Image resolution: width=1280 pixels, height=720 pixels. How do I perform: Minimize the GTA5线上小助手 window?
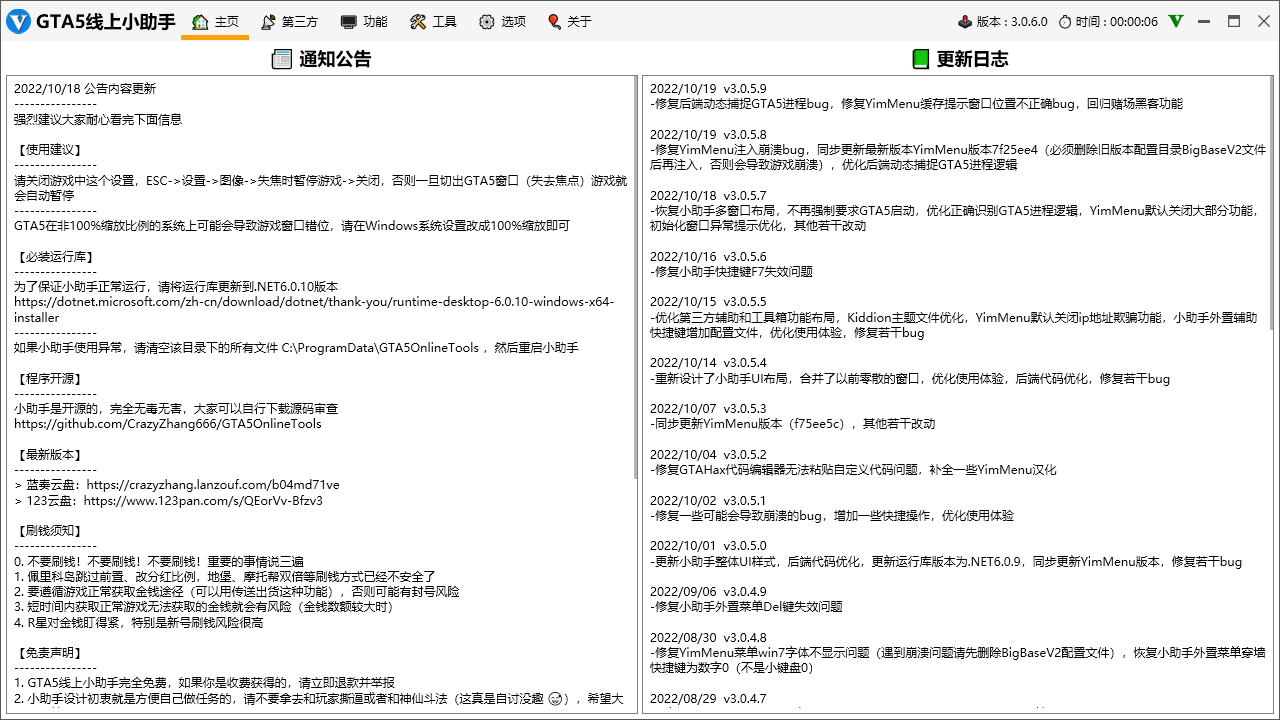(1206, 21)
